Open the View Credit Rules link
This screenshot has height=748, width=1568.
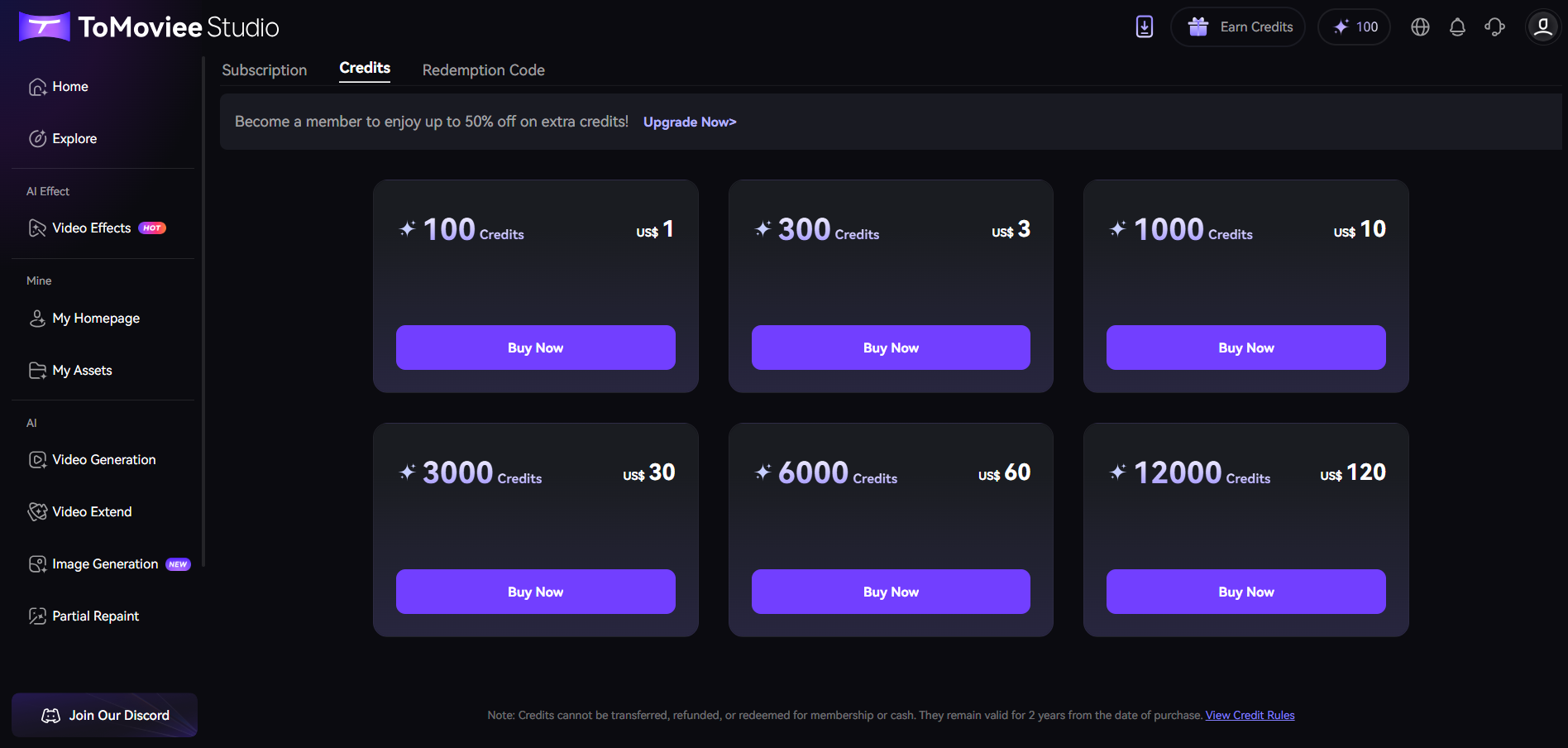(1250, 716)
